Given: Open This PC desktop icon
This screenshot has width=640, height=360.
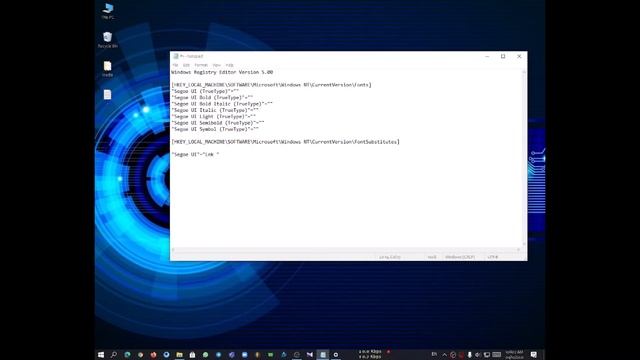Looking at the screenshot, I should pos(108,11).
